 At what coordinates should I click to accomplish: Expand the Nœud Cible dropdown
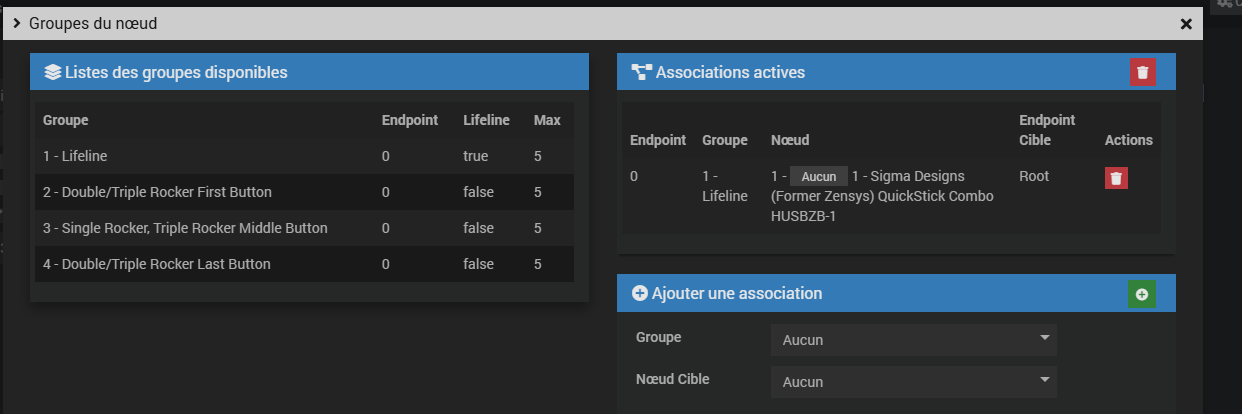click(x=913, y=381)
